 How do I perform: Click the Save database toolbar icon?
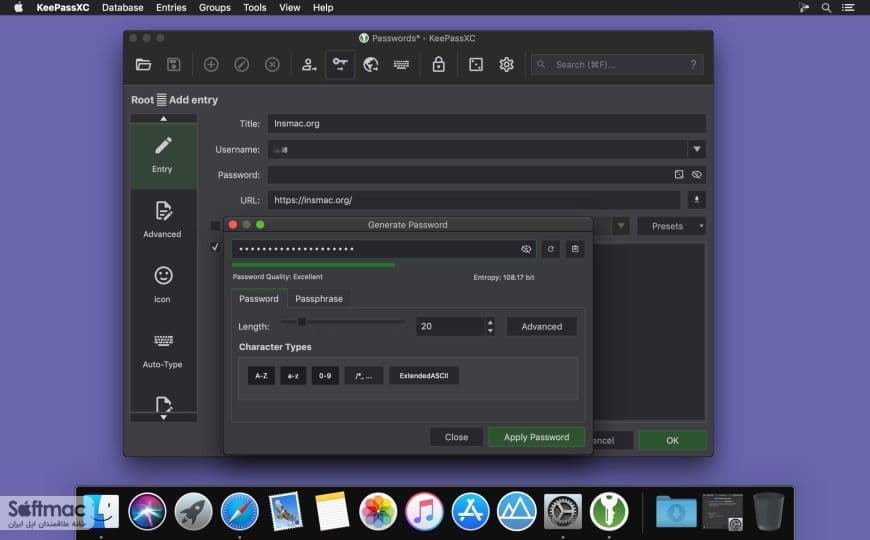click(174, 64)
